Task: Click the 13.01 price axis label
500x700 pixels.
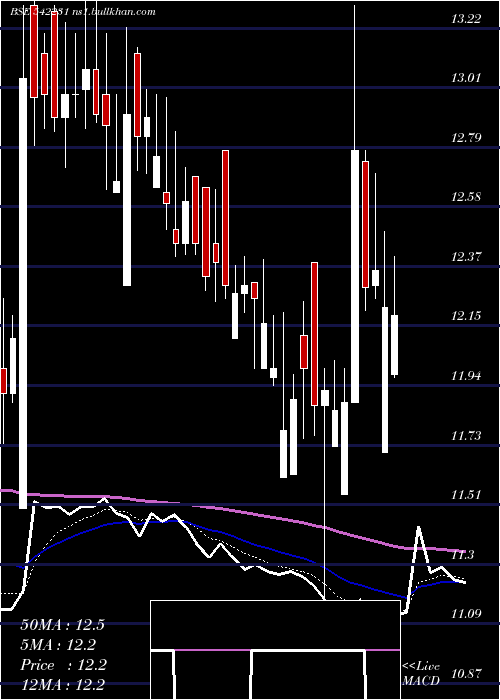Action: pos(467,78)
